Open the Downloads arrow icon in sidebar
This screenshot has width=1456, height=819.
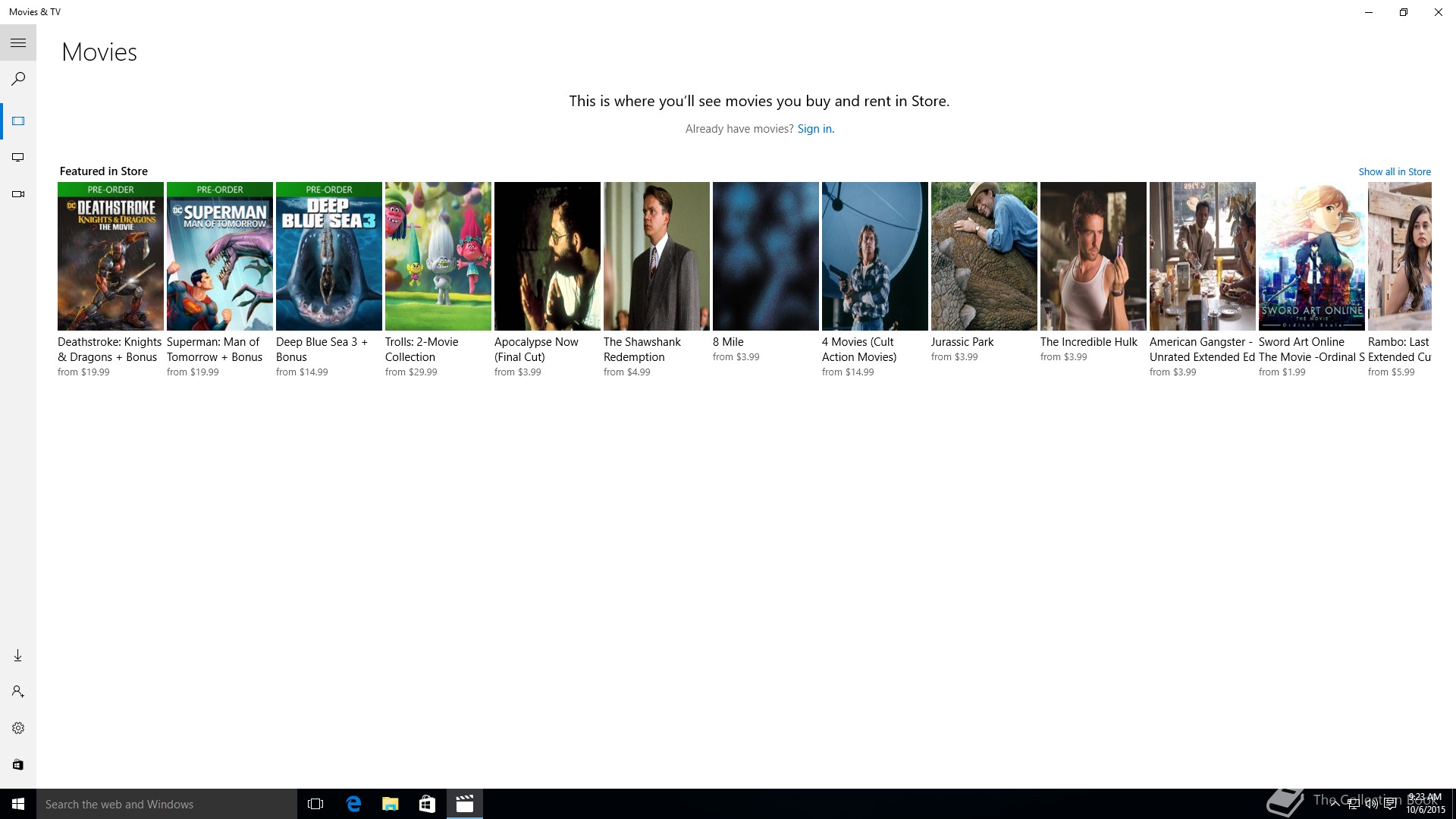coord(18,655)
